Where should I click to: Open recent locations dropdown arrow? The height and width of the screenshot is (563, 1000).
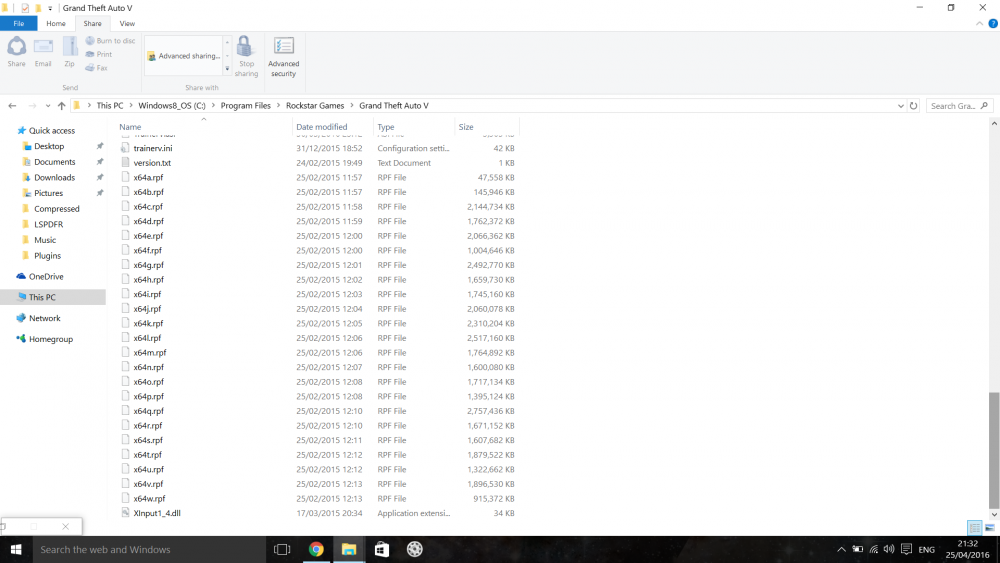point(48,106)
